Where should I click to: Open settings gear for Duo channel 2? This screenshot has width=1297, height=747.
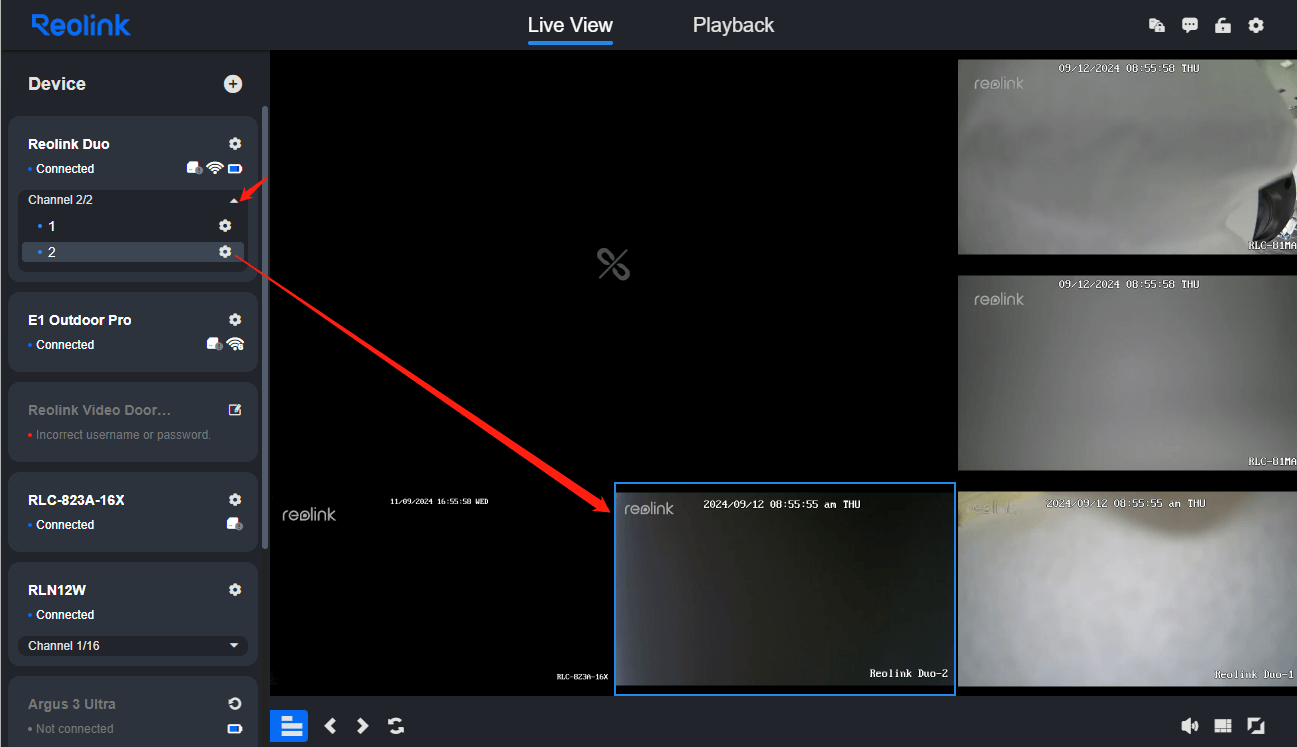point(225,252)
